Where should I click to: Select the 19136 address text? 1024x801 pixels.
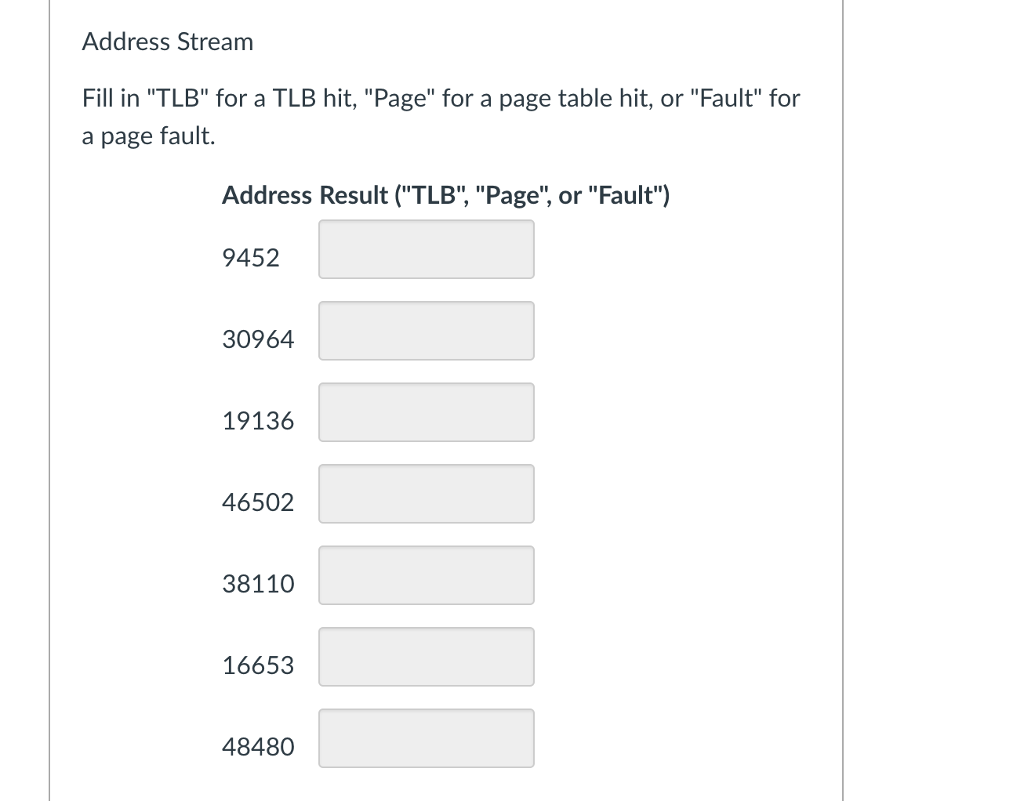tap(258, 421)
